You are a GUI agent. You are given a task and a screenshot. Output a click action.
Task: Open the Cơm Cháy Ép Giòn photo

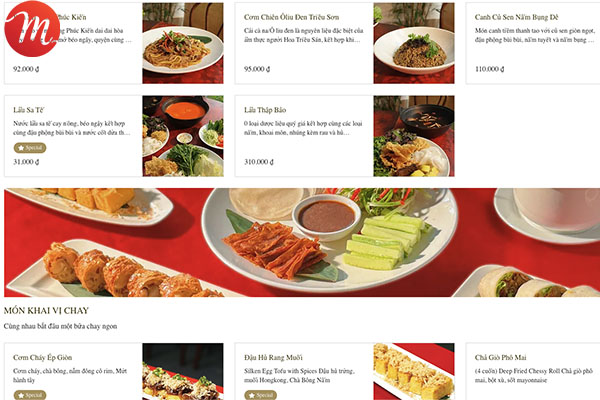[x=183, y=371]
